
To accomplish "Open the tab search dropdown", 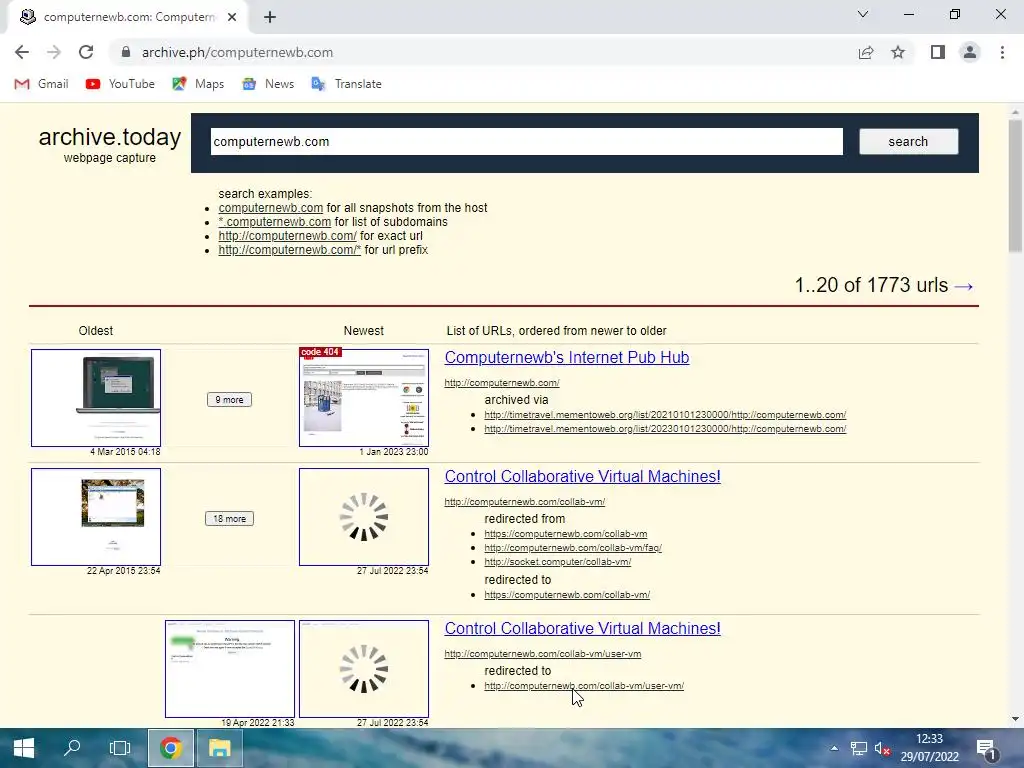I will click(x=863, y=14).
